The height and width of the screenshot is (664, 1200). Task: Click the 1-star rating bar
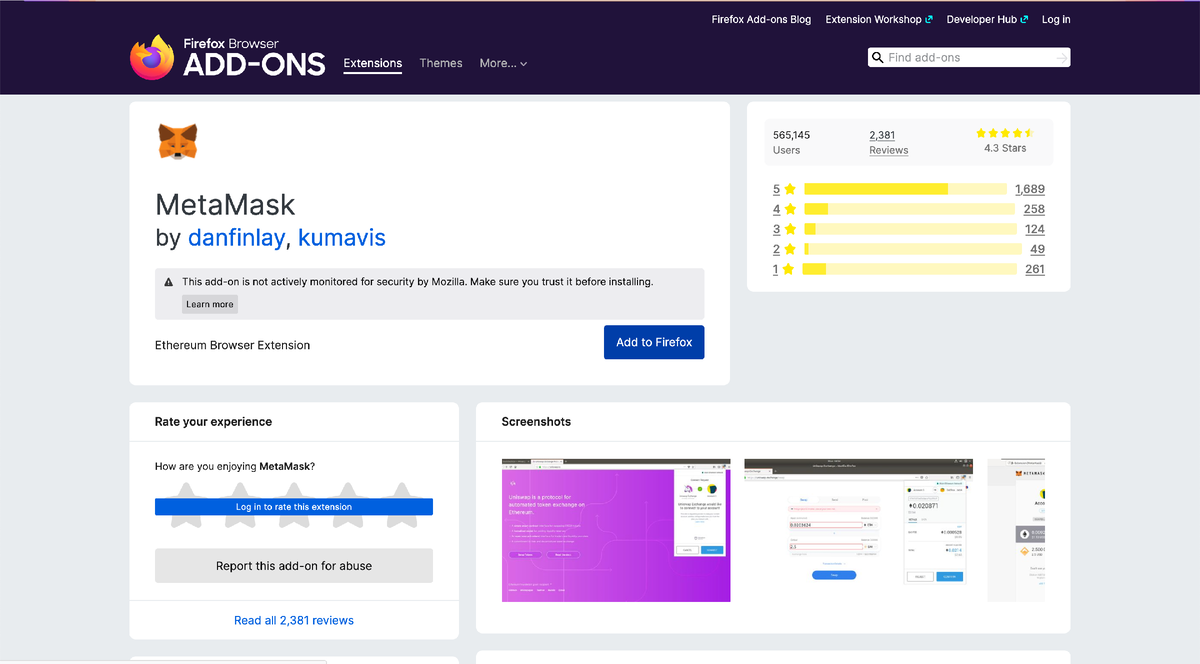(909, 269)
